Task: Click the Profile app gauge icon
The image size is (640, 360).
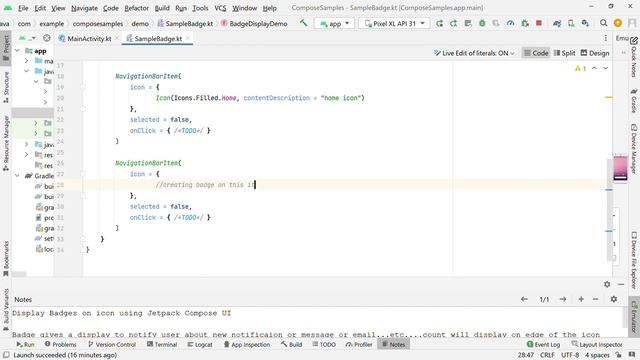Action: [x=510, y=23]
